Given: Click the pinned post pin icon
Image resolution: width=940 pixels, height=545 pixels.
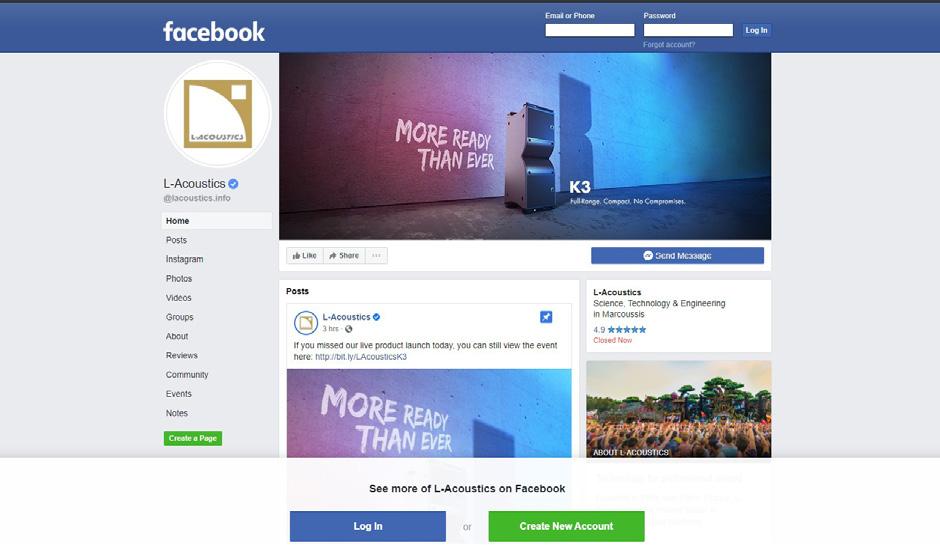Looking at the screenshot, I should (546, 317).
